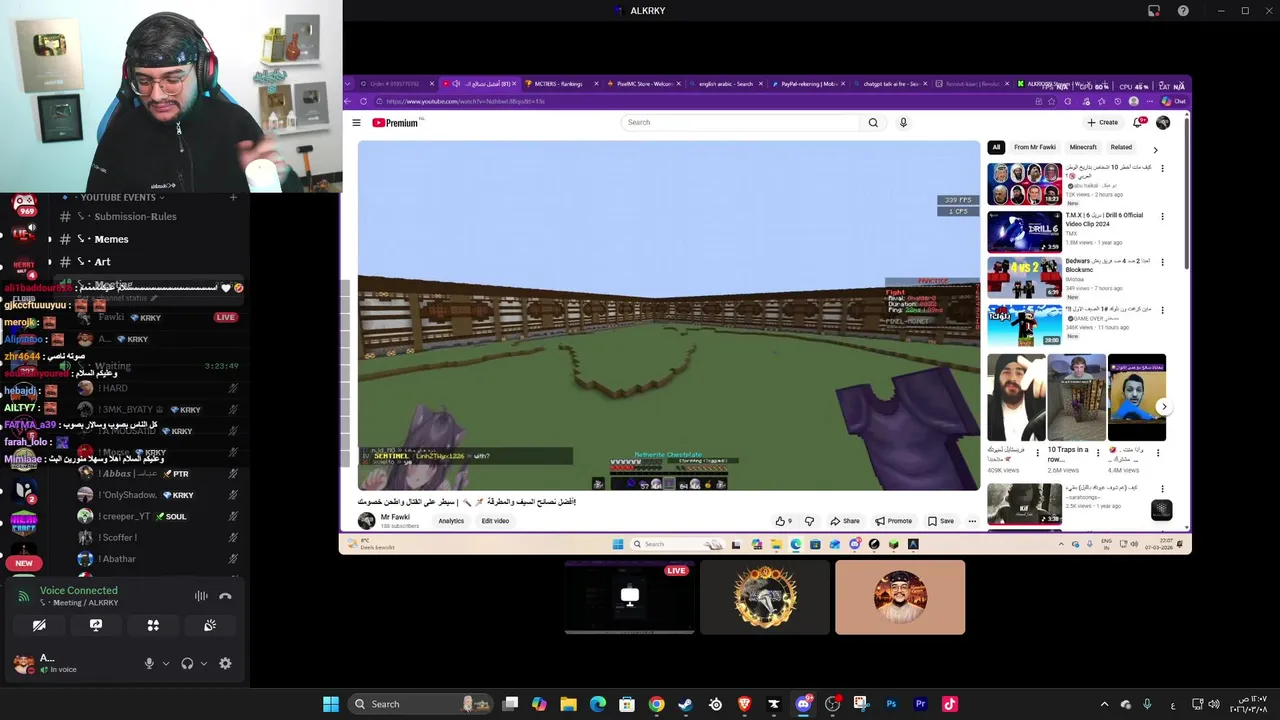Screen dimensions: 1280x720
Task: Click the Edit video button
Action: point(495,521)
